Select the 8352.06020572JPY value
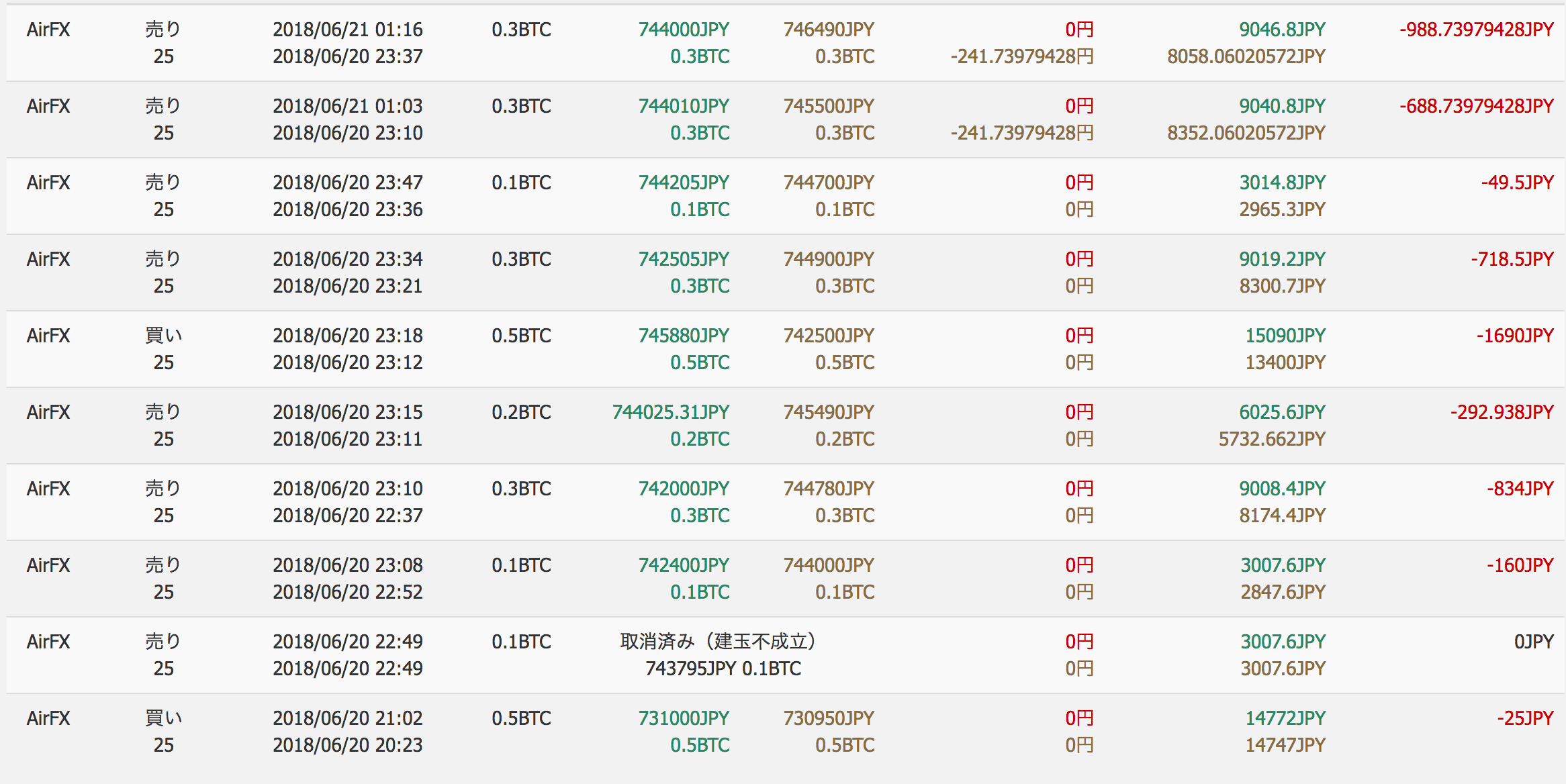The height and width of the screenshot is (784, 1566). click(x=1246, y=133)
